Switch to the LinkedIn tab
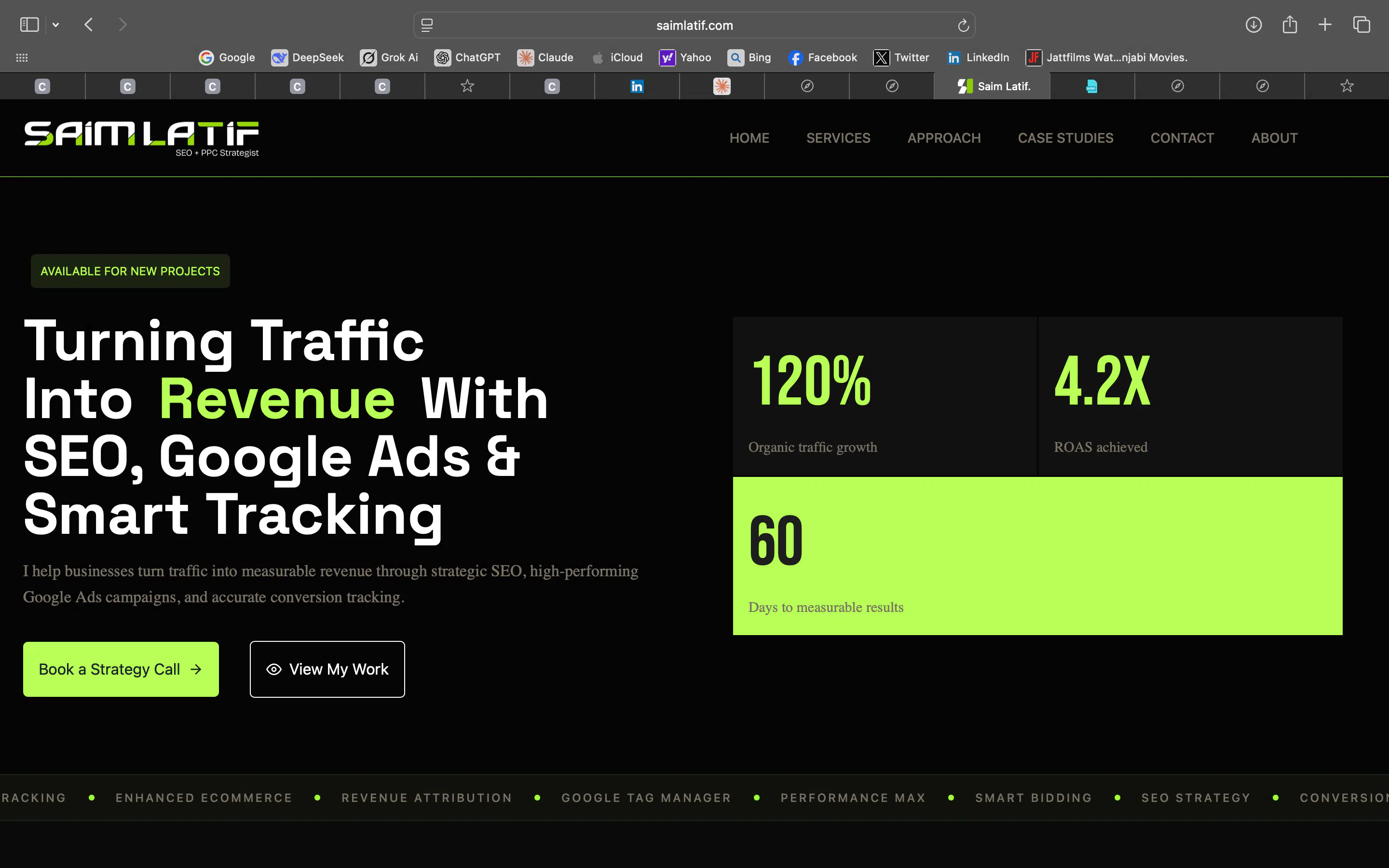This screenshot has width=1389, height=868. [637, 86]
